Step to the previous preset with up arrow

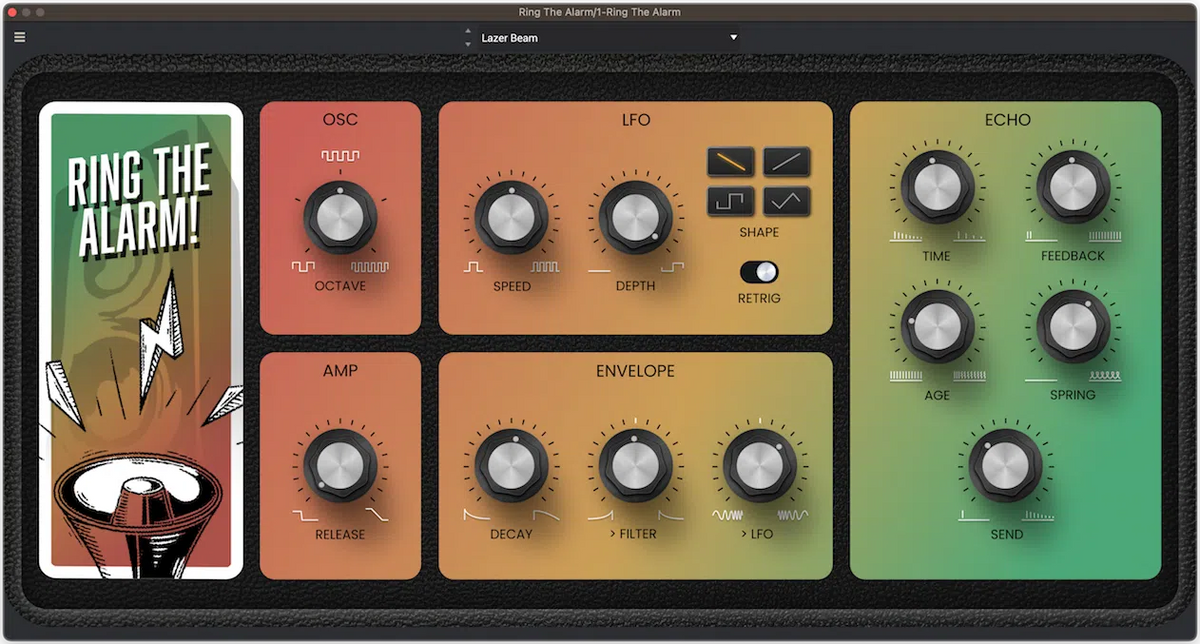coord(468,32)
